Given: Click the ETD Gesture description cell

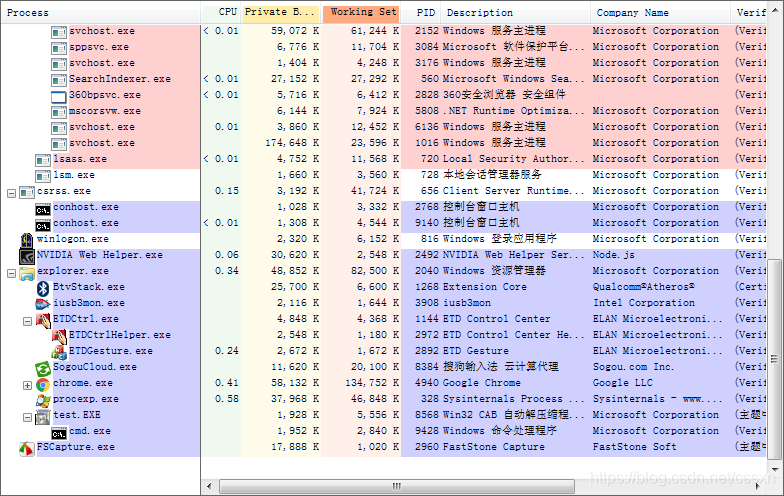Looking at the screenshot, I should coord(476,351).
